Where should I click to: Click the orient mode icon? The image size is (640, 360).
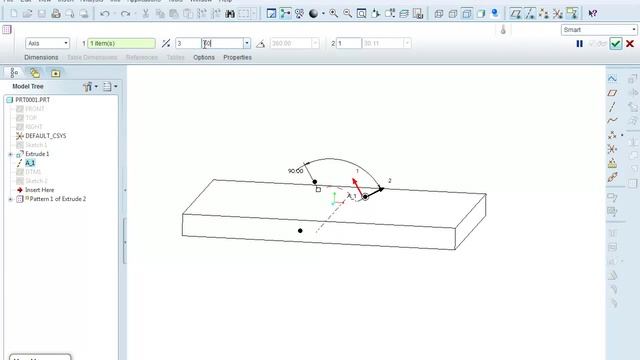coord(299,13)
